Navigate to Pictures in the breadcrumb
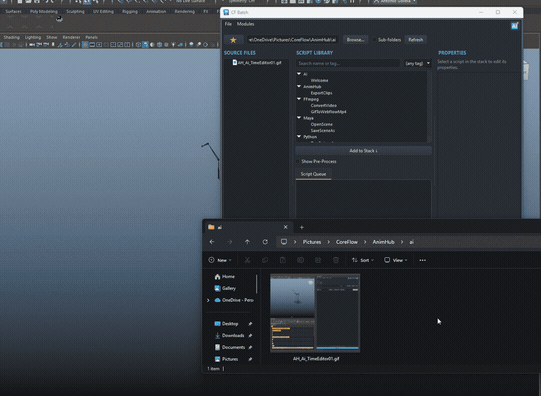Viewport: 541px width, 396px height. 312,242
